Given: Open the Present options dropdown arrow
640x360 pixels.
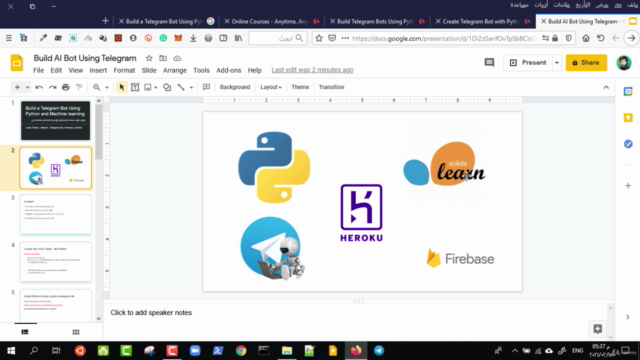Looking at the screenshot, I should coord(557,63).
